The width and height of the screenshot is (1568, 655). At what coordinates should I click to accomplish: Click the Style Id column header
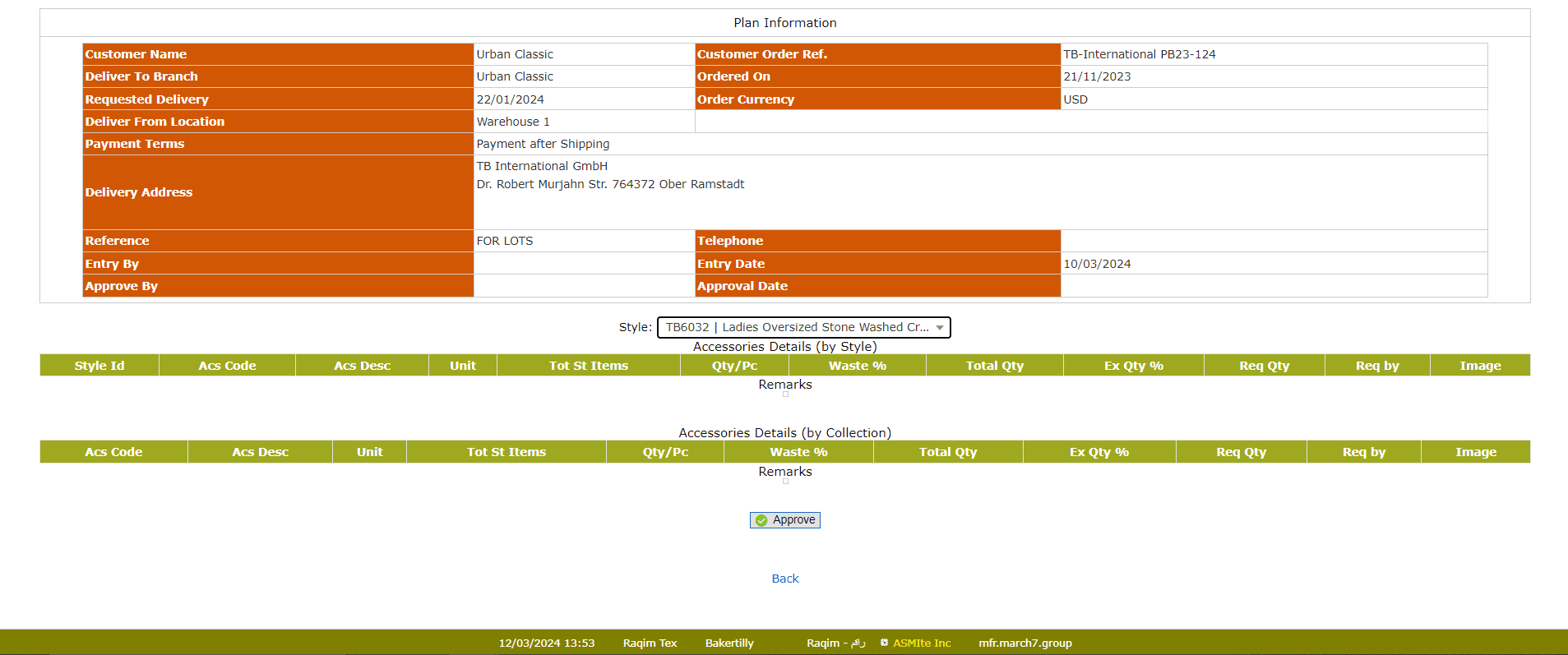click(x=99, y=366)
